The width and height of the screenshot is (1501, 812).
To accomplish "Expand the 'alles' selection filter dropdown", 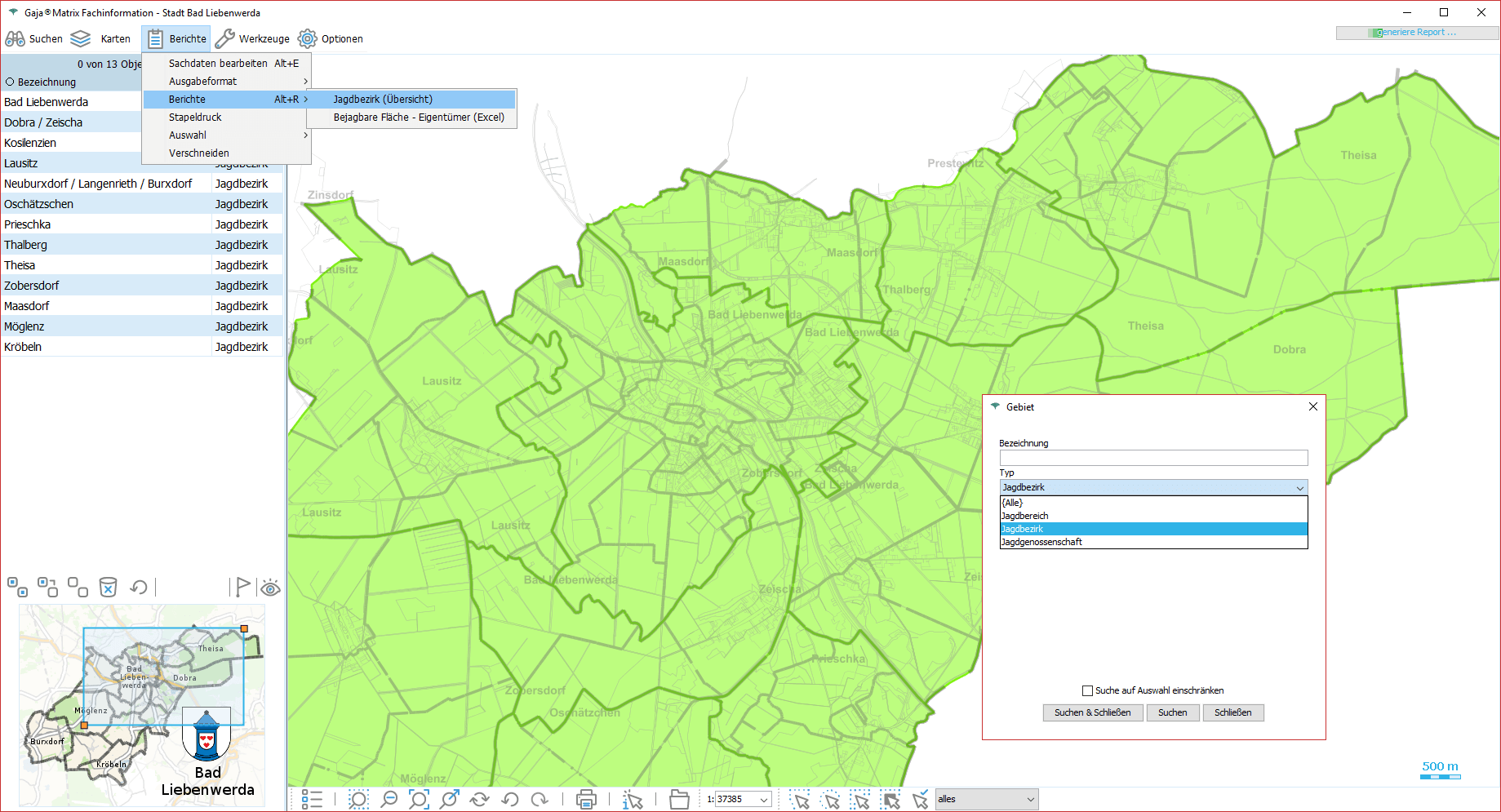I will 1030,800.
